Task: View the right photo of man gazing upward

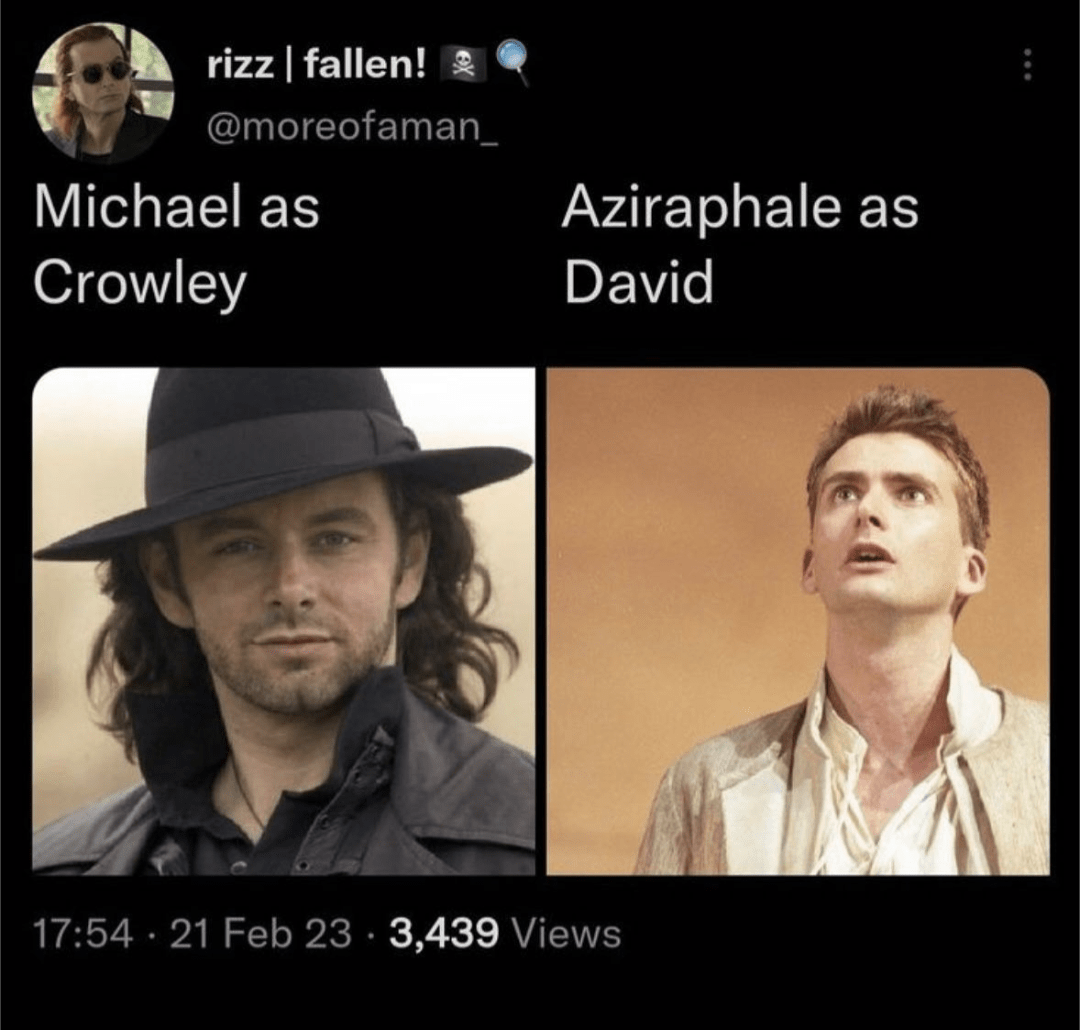Action: (798, 621)
